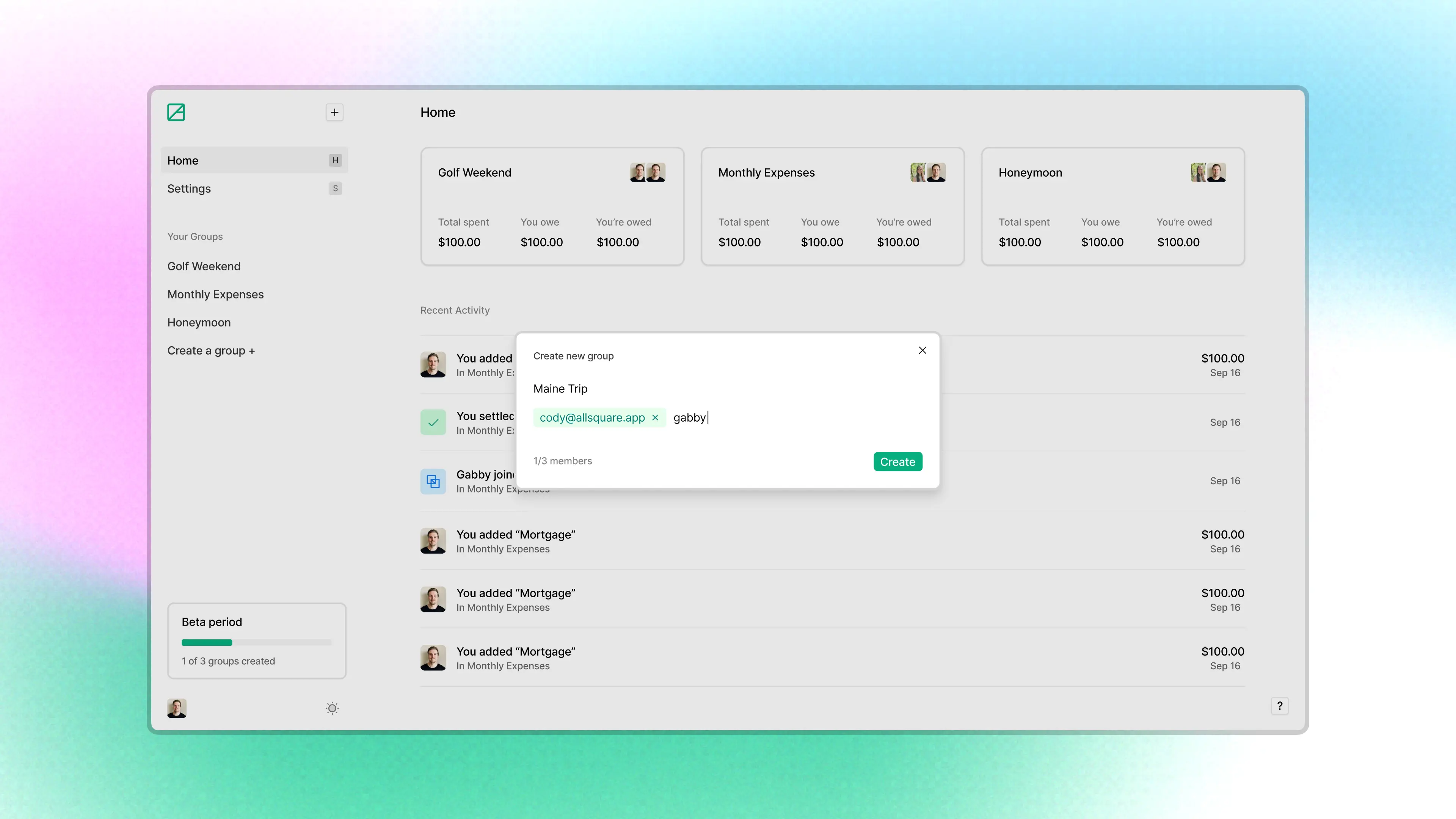Select Home in the sidebar
Viewport: 1456px width, 819px height.
click(182, 160)
